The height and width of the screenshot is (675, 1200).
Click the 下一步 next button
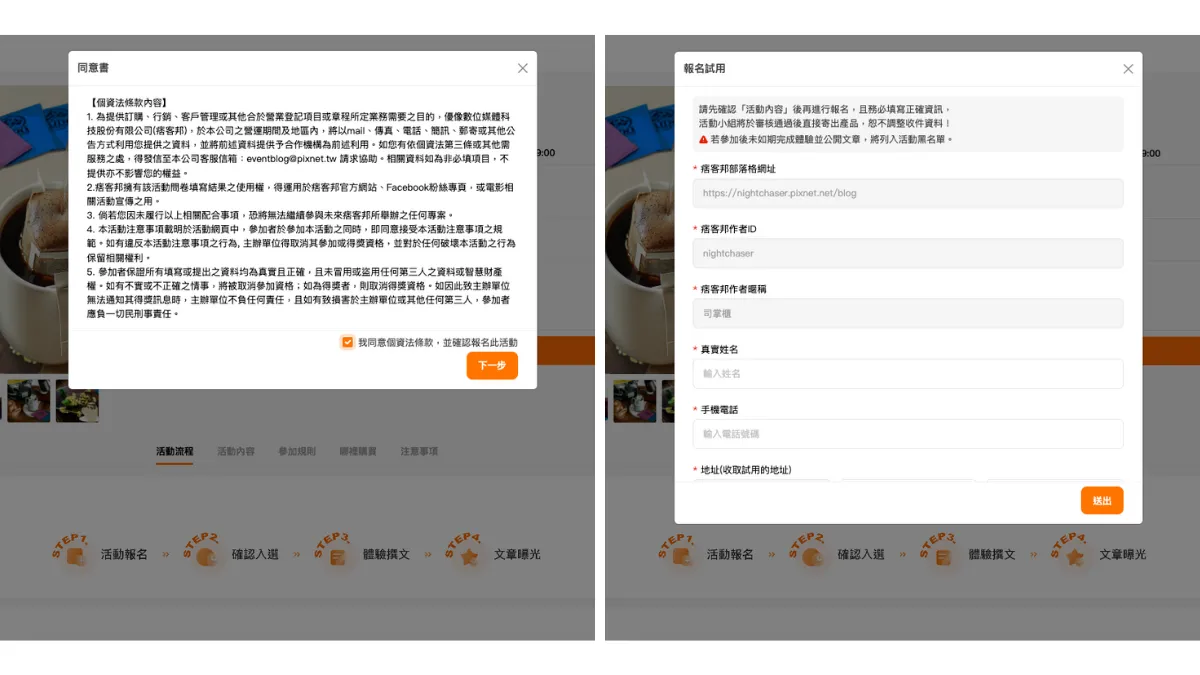coord(492,366)
